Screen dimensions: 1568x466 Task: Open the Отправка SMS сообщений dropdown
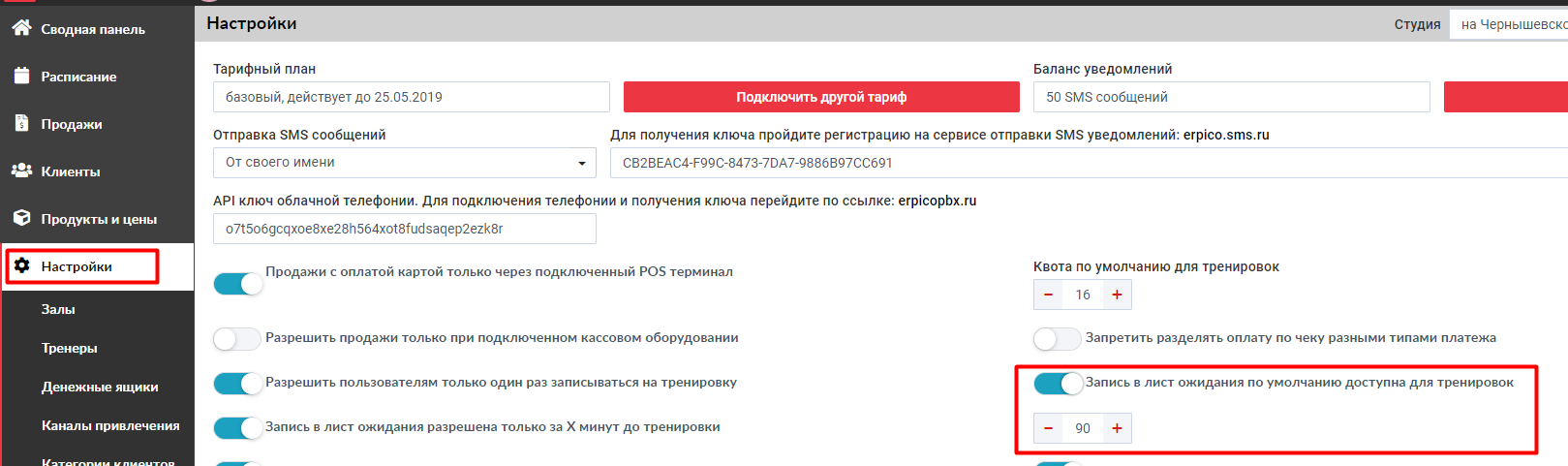click(x=404, y=163)
